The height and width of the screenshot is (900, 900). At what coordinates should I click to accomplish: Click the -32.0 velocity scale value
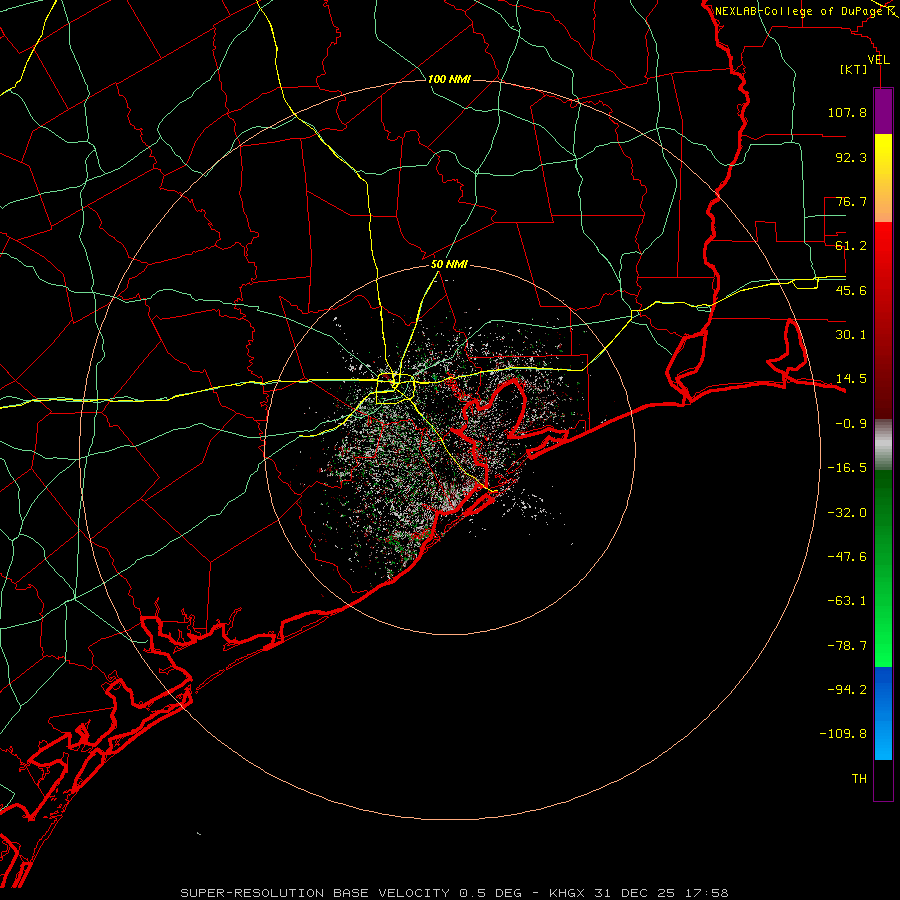tap(847, 513)
